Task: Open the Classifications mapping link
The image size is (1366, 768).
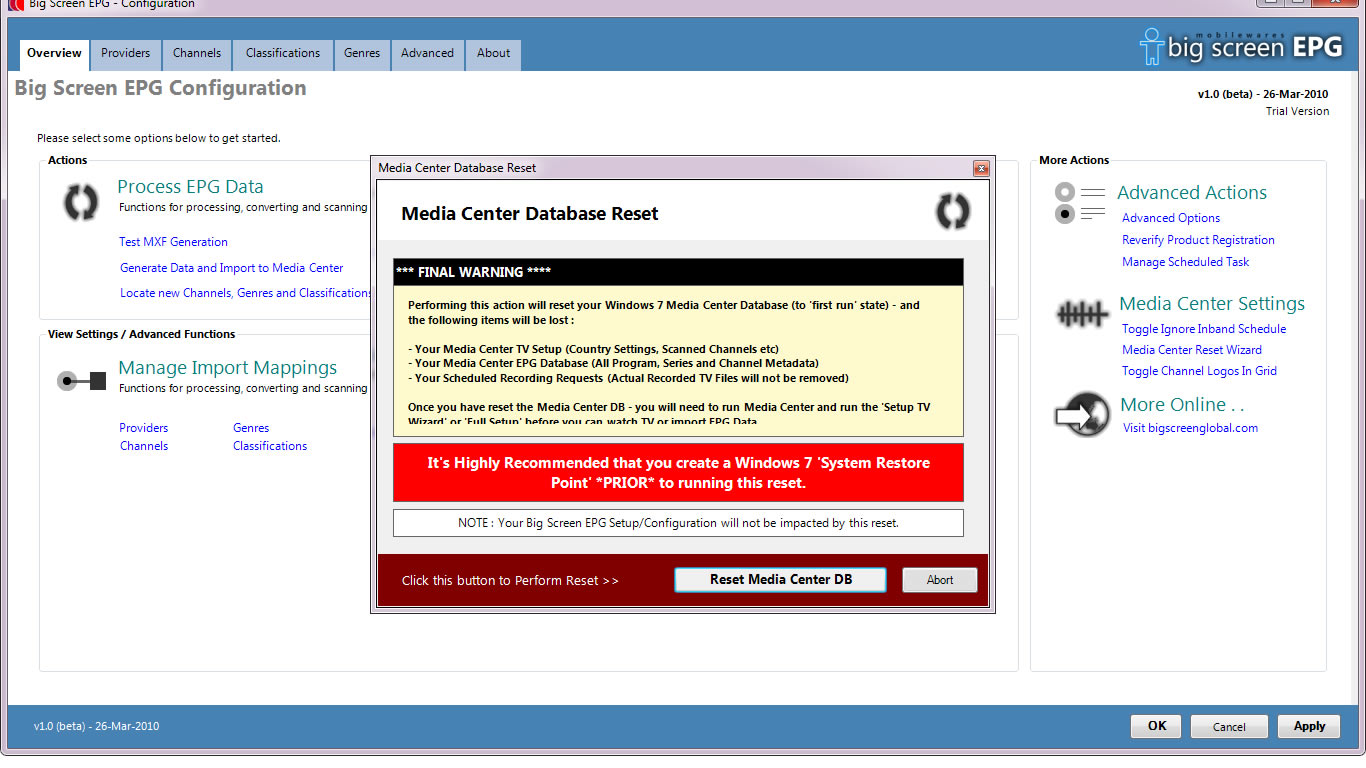Action: (x=270, y=446)
